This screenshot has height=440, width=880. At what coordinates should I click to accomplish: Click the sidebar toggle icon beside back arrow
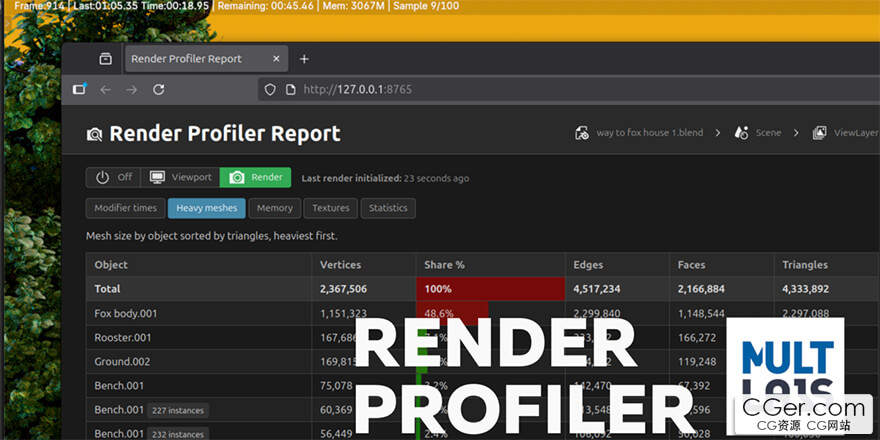[79, 90]
